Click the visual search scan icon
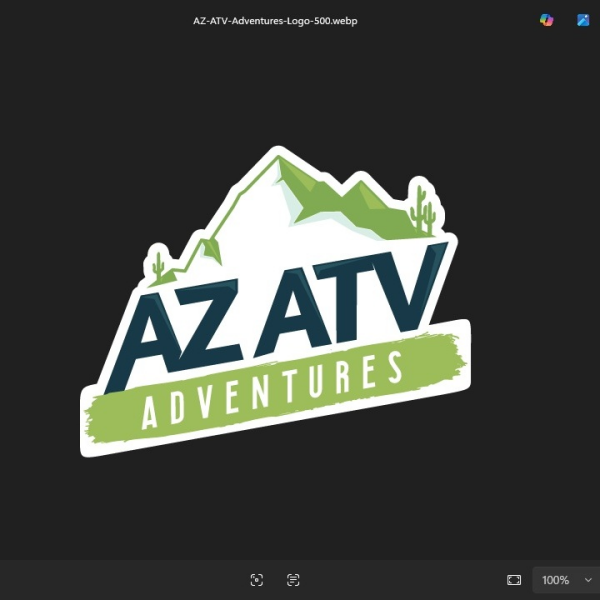The image size is (600, 600). click(256, 580)
